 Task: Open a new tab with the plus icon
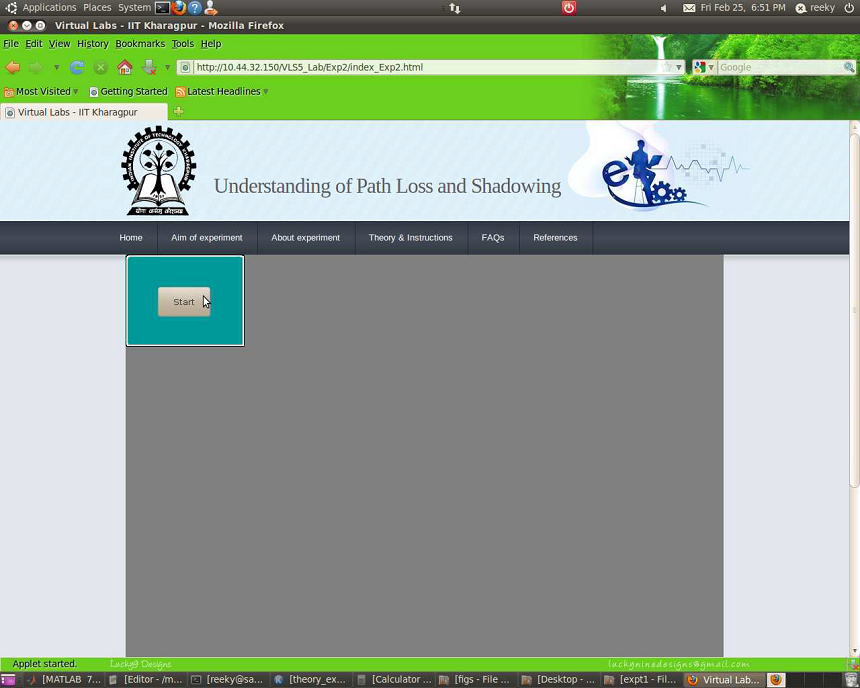click(179, 112)
